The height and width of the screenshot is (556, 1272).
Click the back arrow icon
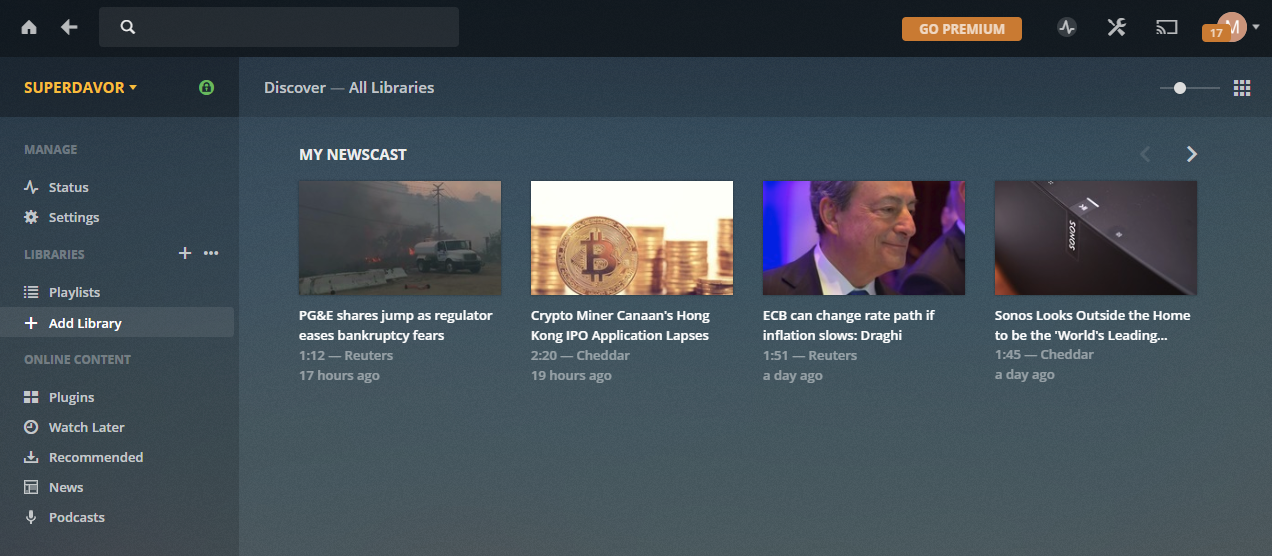tap(69, 28)
